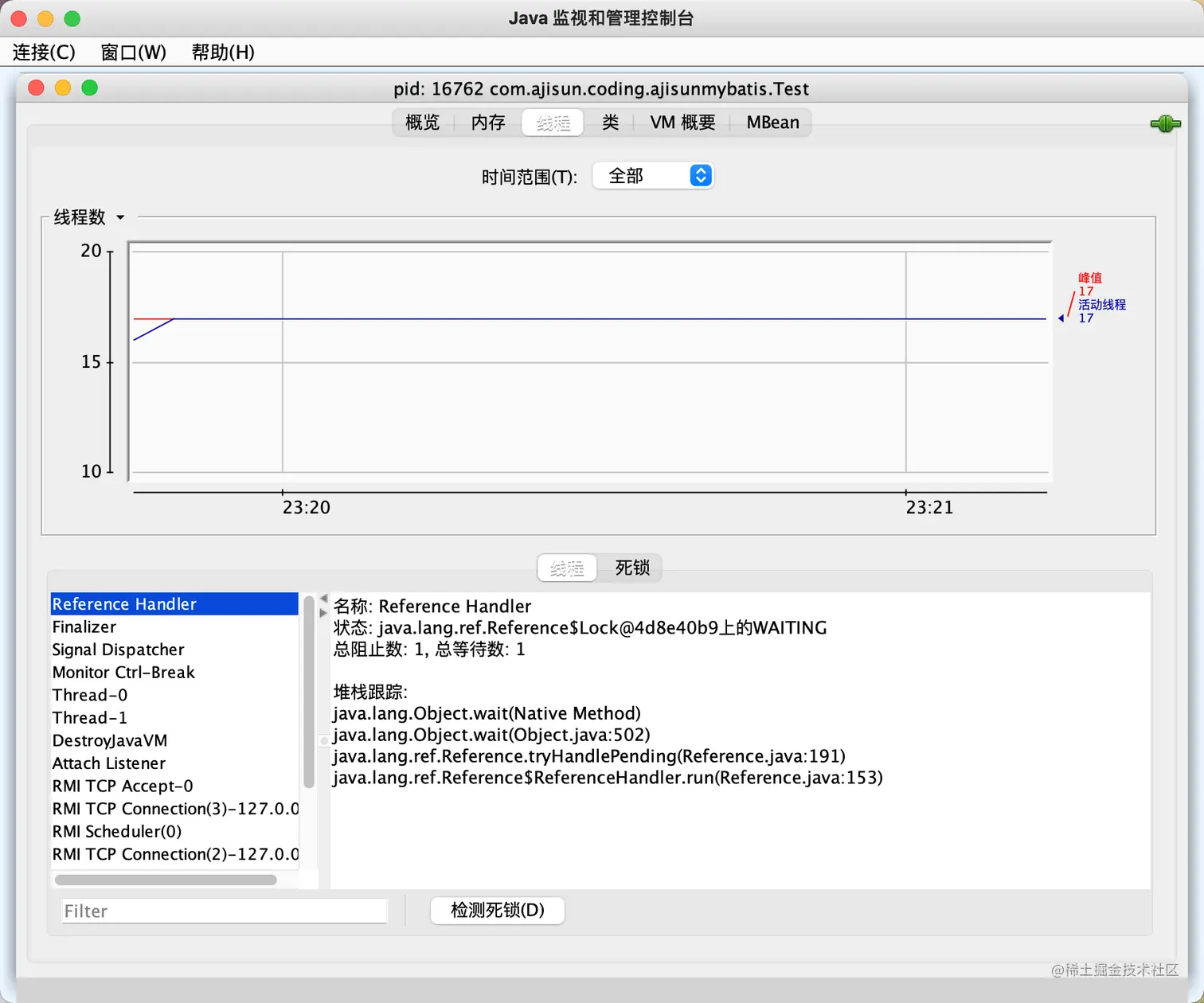Switch to the 内存 tab
Viewport: 1204px width, 1003px height.
pos(487,122)
